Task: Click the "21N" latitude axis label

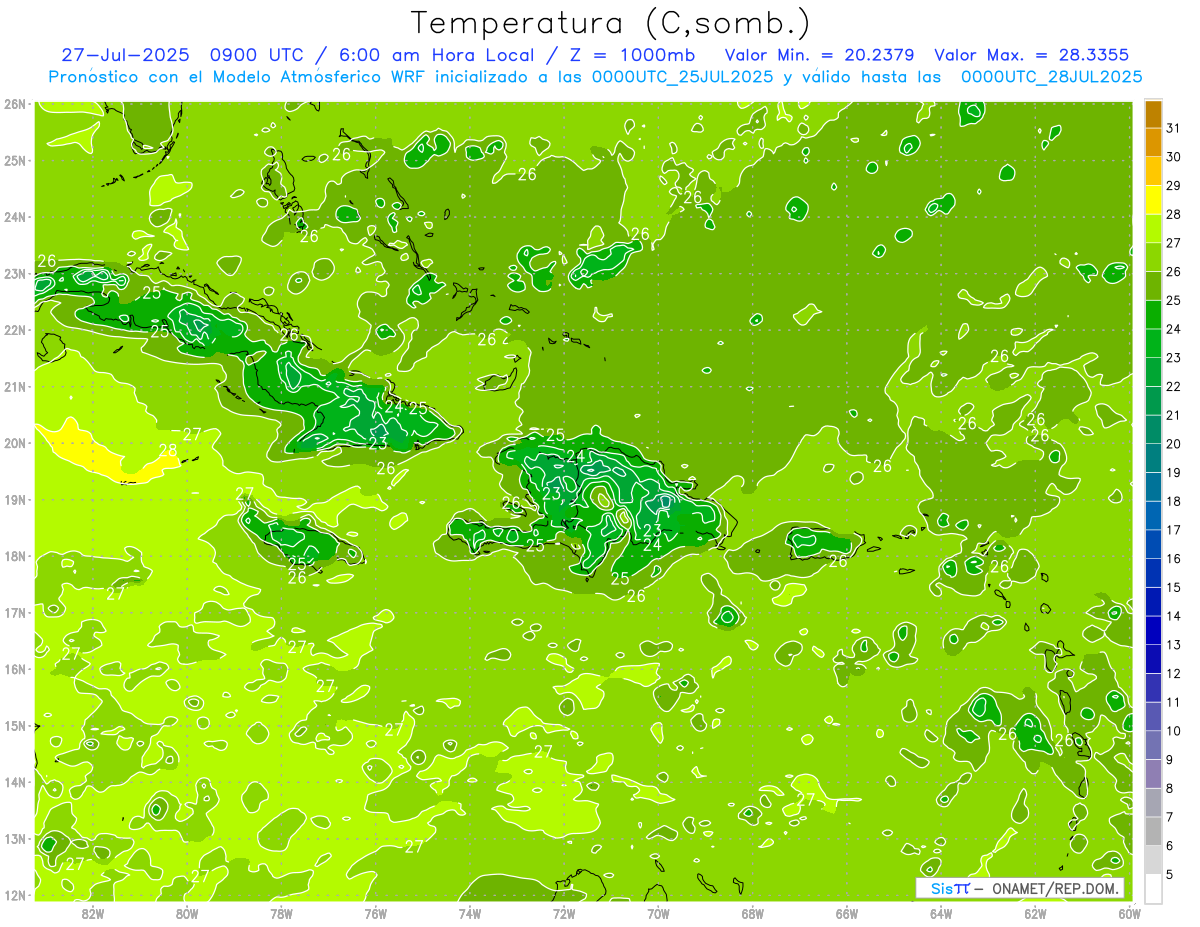Action: [14, 386]
